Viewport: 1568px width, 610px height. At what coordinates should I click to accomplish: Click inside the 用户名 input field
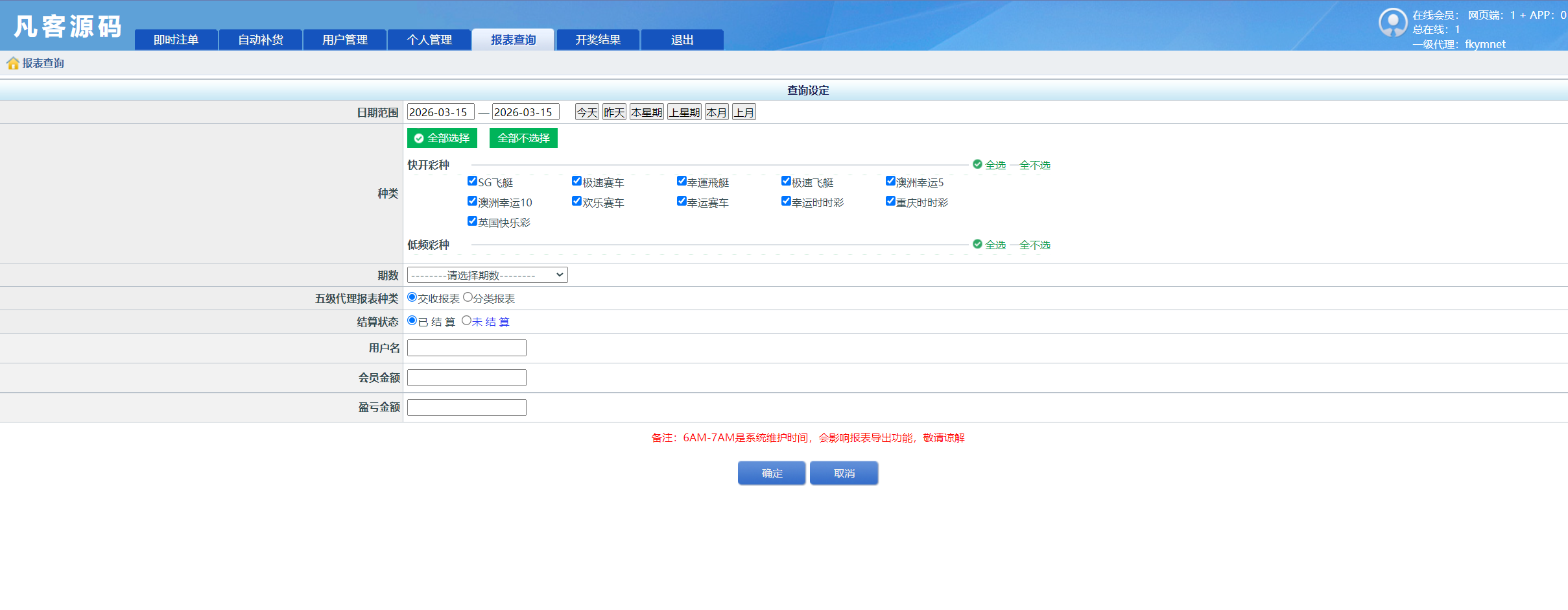466,347
